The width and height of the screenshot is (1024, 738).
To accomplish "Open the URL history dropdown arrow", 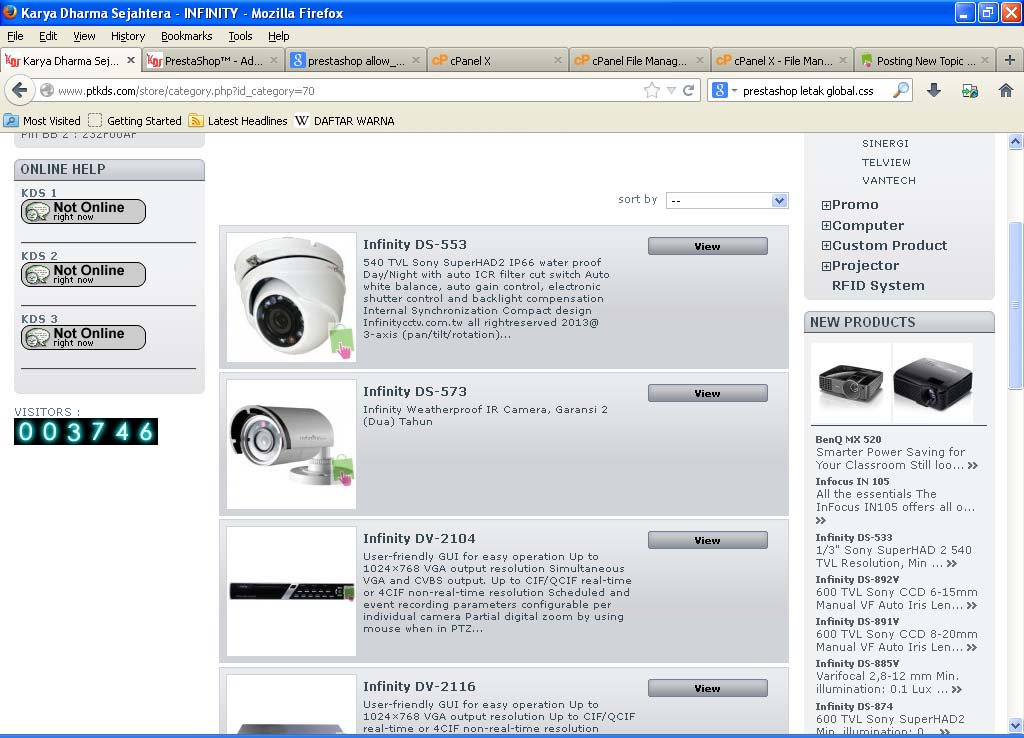I will pyautogui.click(x=671, y=91).
